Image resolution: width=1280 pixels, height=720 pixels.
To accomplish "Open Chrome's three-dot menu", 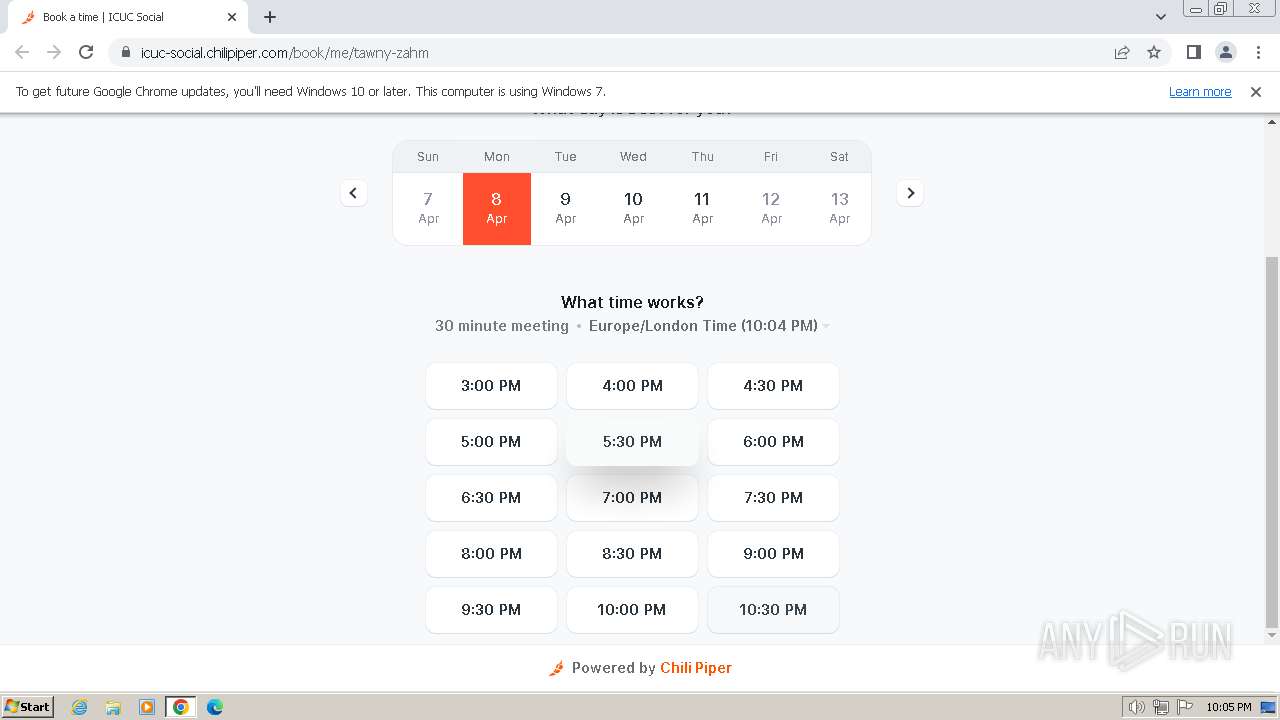I will [1258, 52].
